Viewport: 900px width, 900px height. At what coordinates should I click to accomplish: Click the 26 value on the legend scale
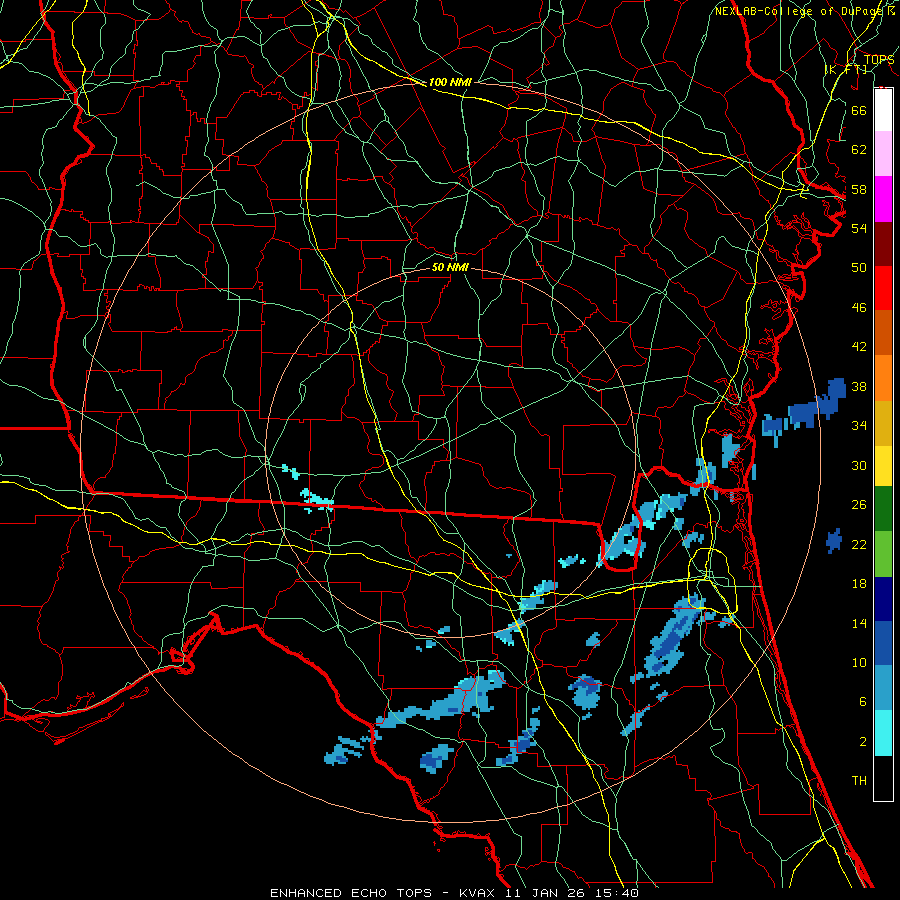(859, 505)
